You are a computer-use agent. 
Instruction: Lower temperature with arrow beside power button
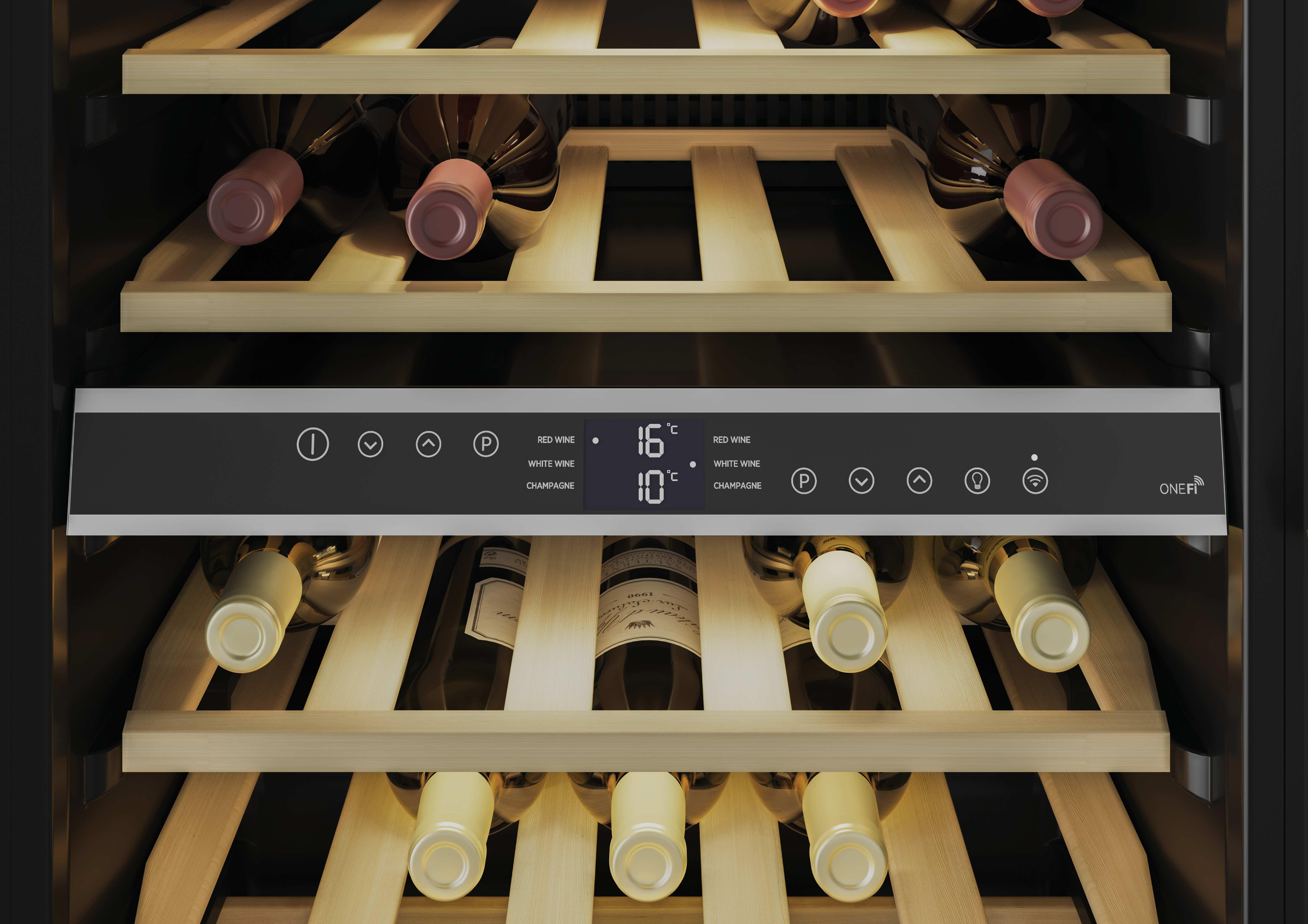tap(370, 444)
